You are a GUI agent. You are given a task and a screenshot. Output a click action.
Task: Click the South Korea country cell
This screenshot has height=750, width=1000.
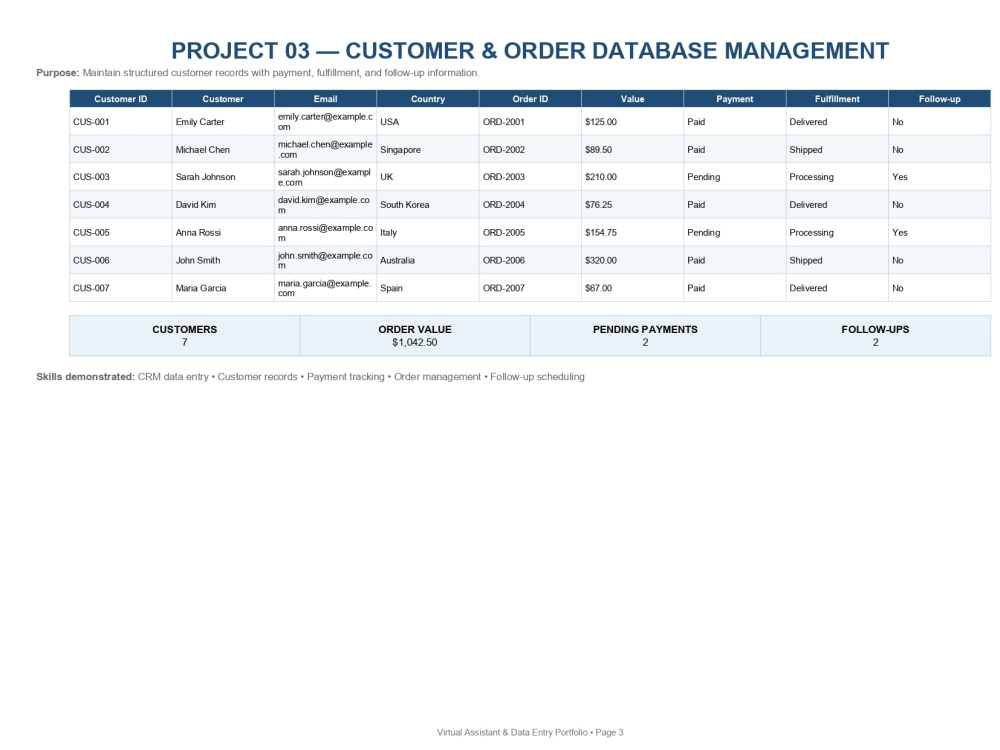pos(428,205)
